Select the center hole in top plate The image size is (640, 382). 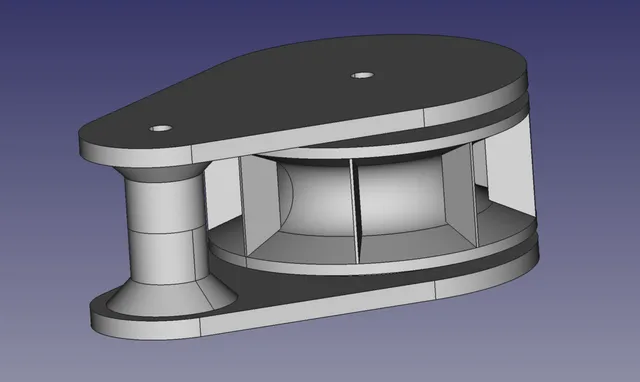pos(362,75)
